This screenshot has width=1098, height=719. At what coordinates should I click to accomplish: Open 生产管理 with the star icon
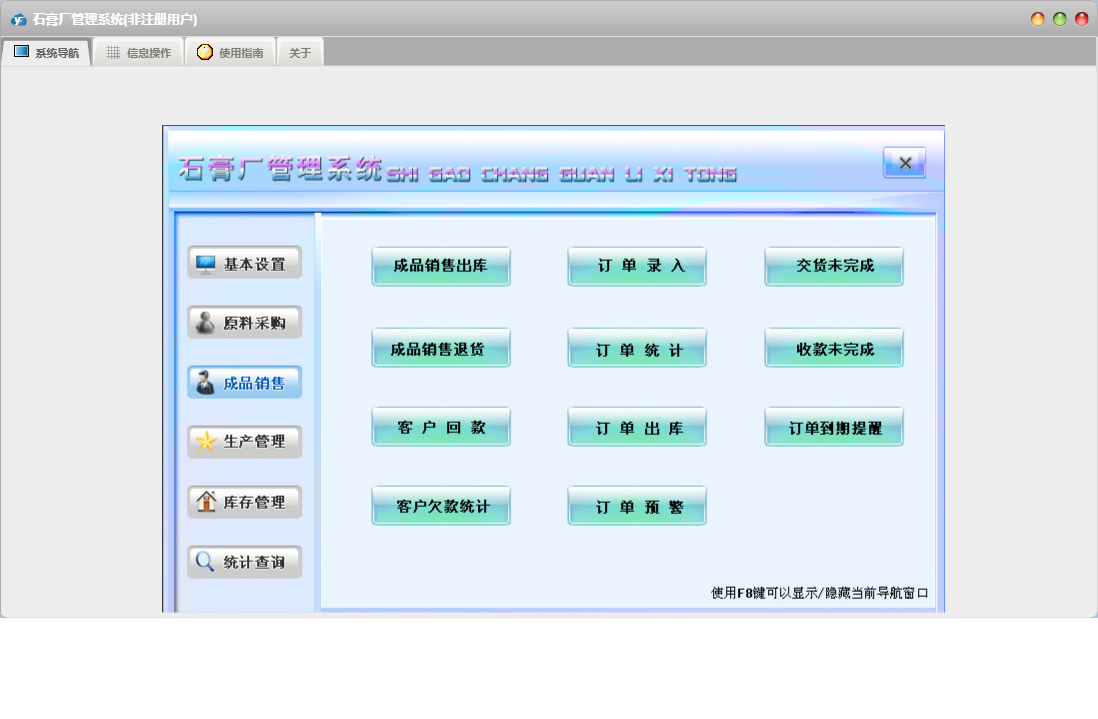point(244,442)
